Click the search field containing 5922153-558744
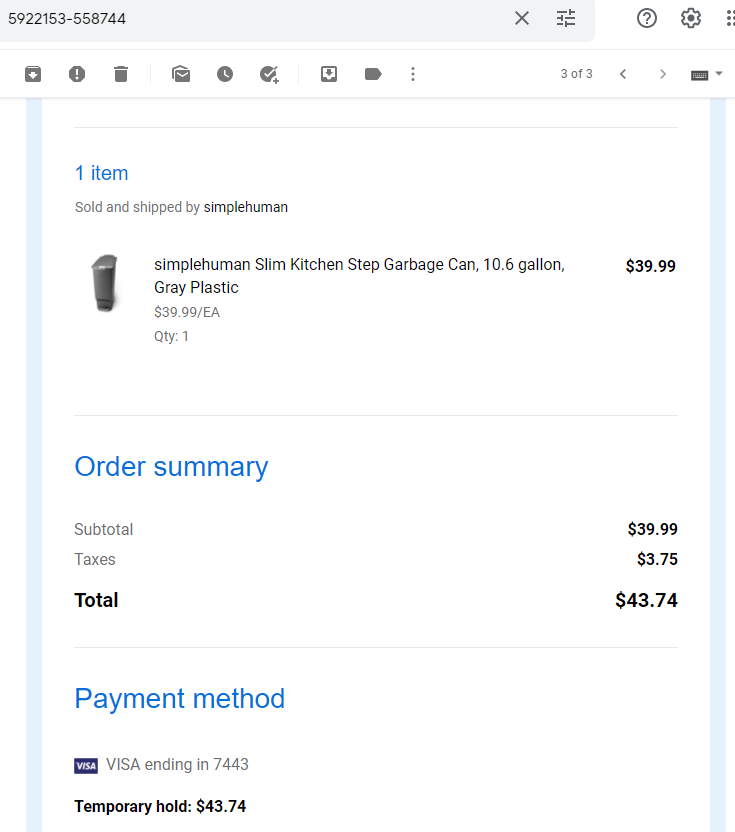Viewport: 735px width, 832px height. pos(255,19)
